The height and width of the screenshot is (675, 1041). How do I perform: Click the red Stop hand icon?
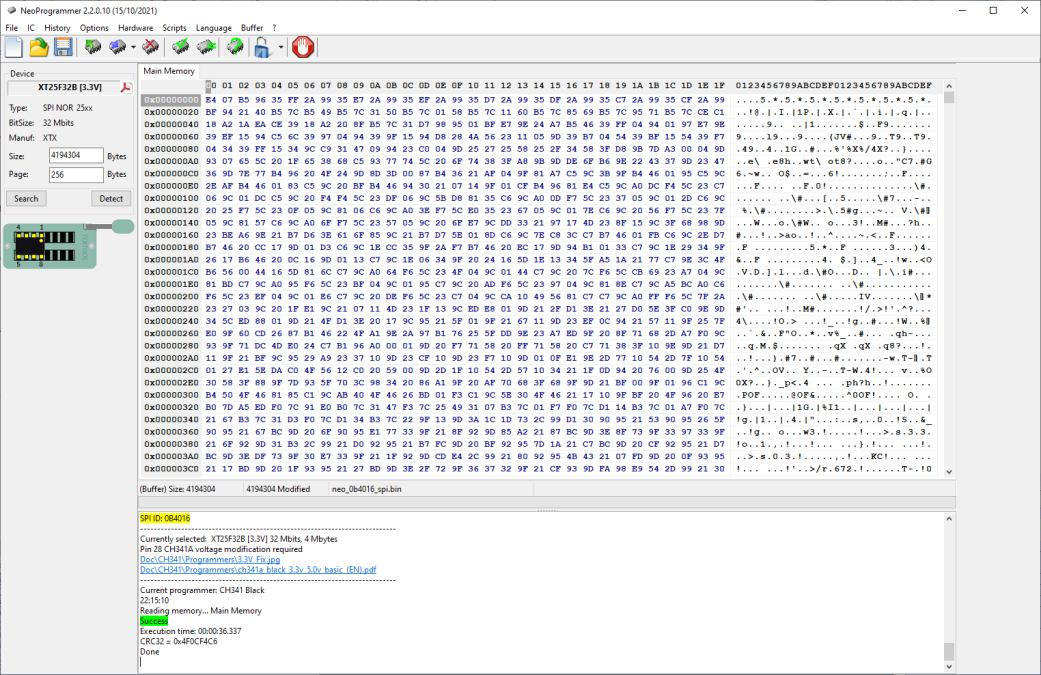(x=303, y=47)
